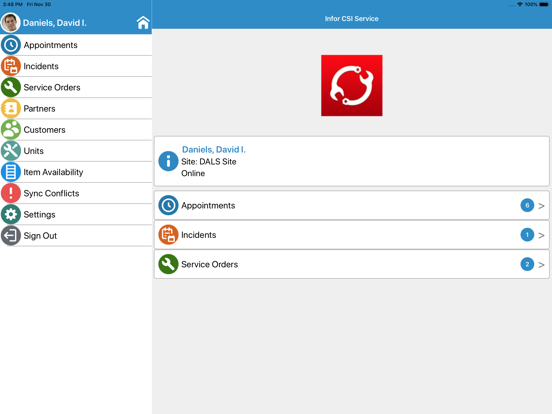Open Settings from the sidebar
The width and height of the screenshot is (552, 414).
click(x=76, y=214)
